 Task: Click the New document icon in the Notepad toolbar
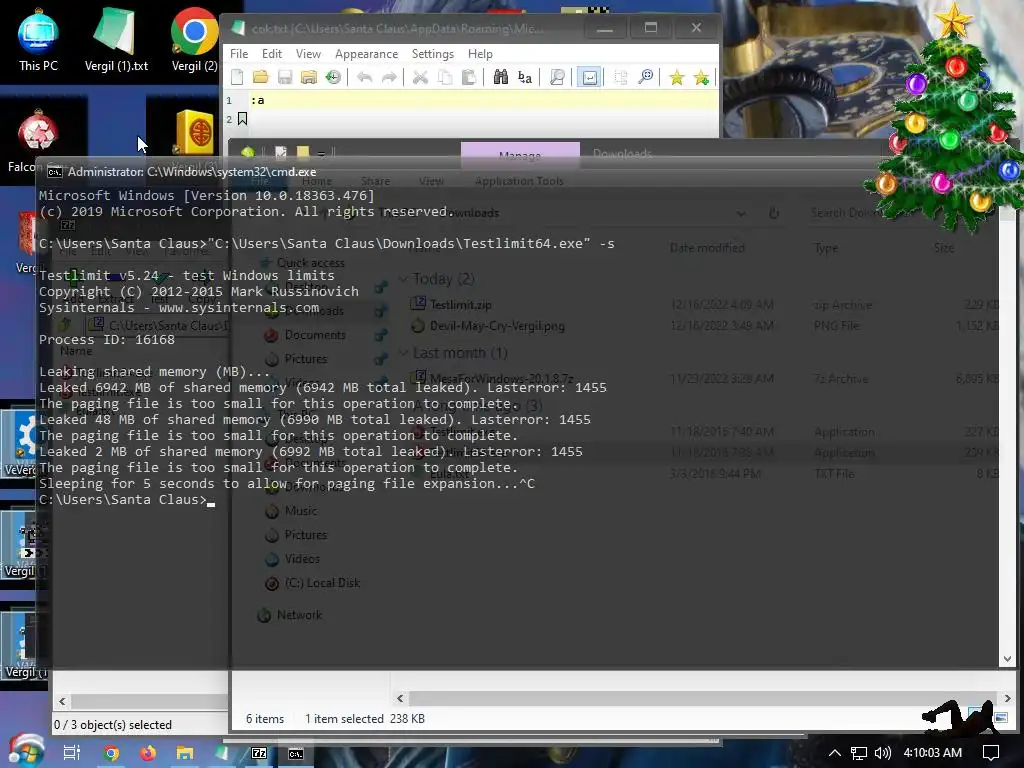pos(237,78)
